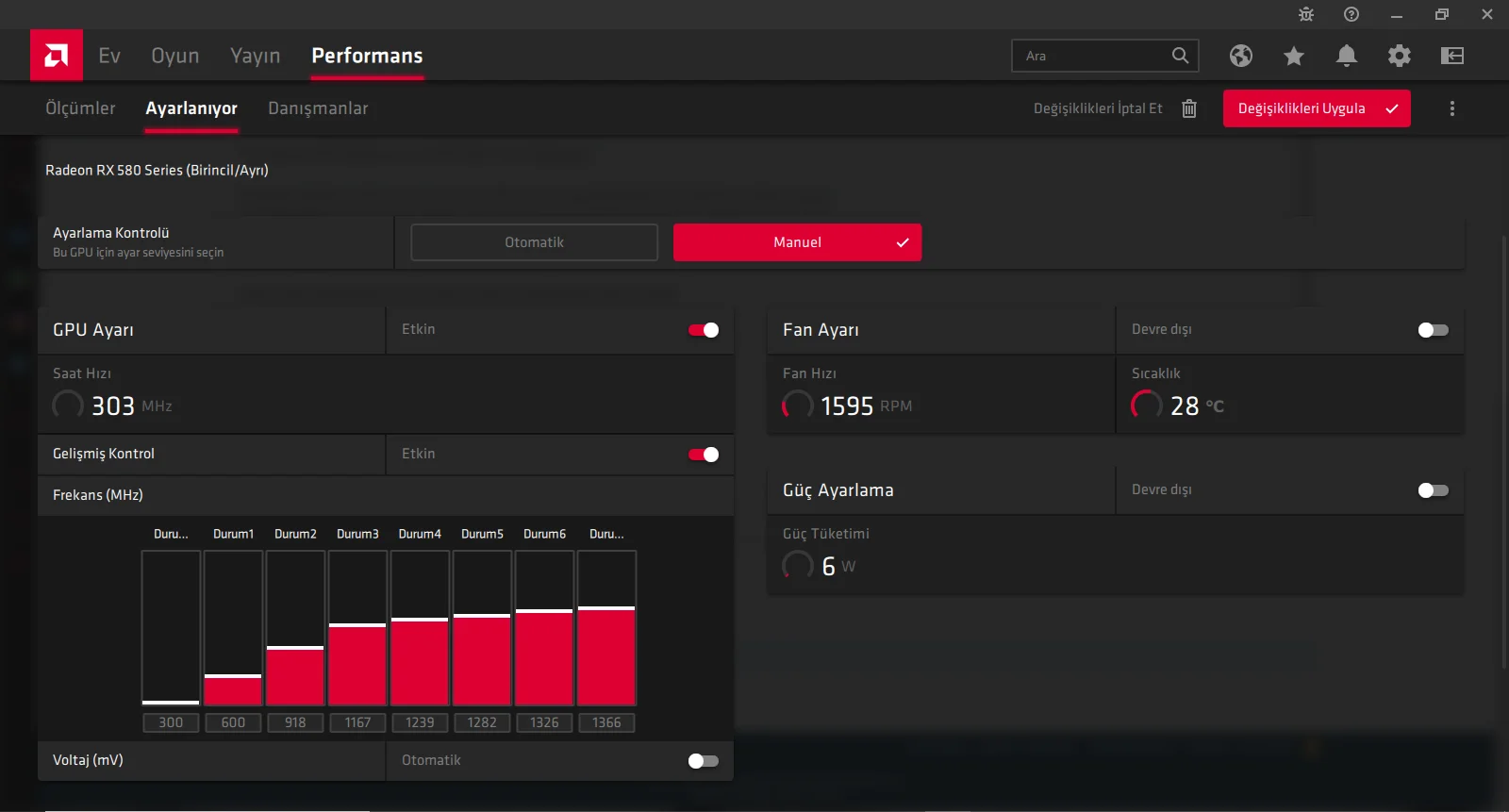Open the three-dot more options menu

(x=1452, y=108)
